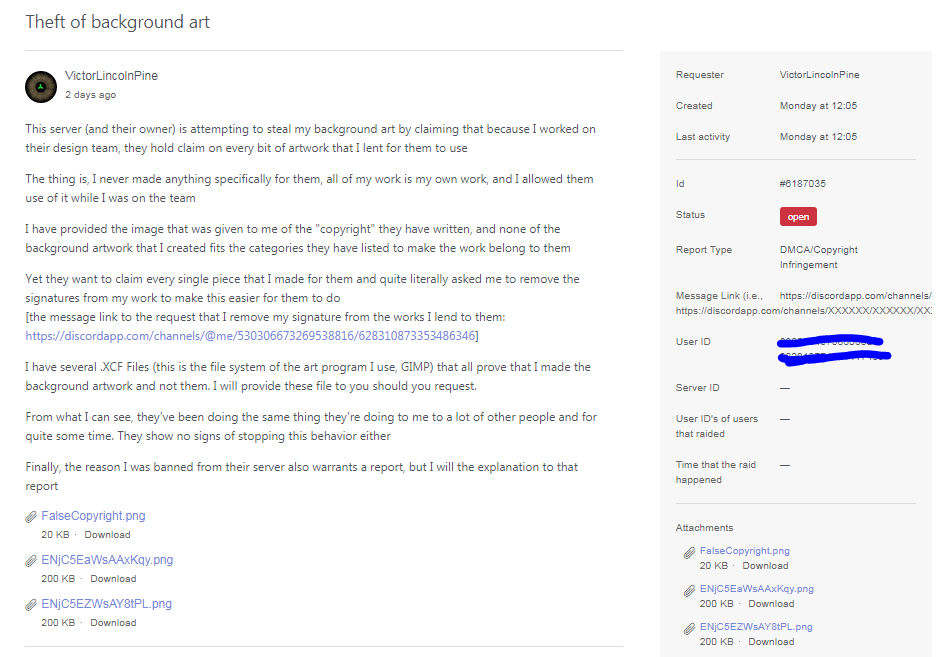
Task: Open ENjC5EZWsAY8tPL.png in the sidebar Attachments list
Action: click(756, 627)
